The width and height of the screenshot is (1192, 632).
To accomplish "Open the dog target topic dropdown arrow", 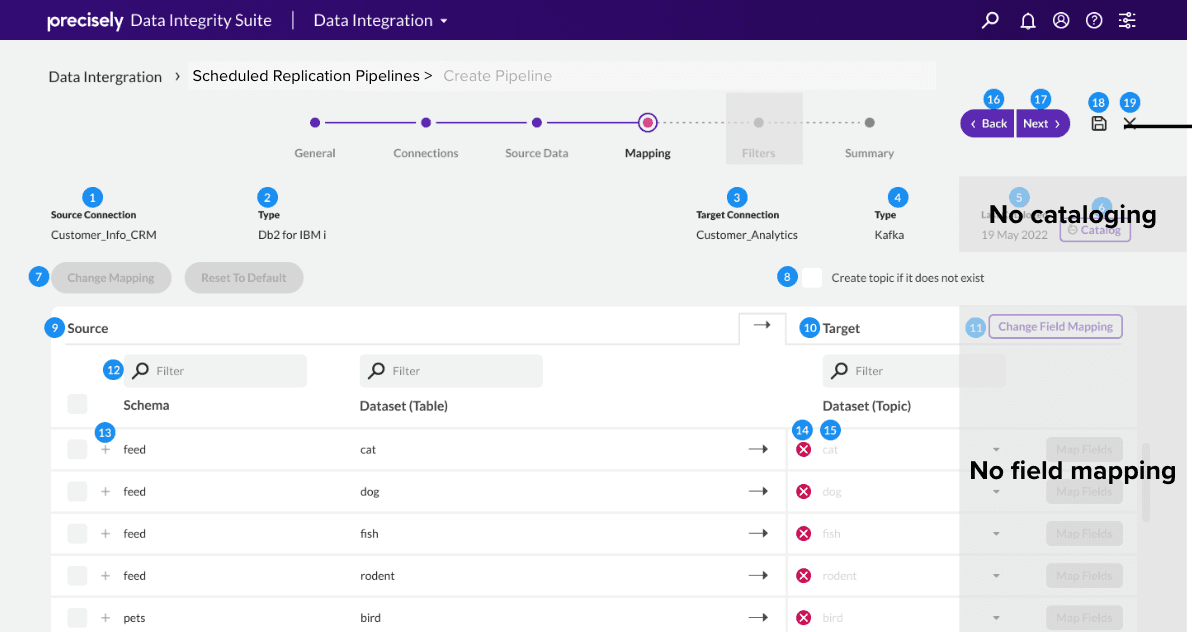I will [996, 492].
